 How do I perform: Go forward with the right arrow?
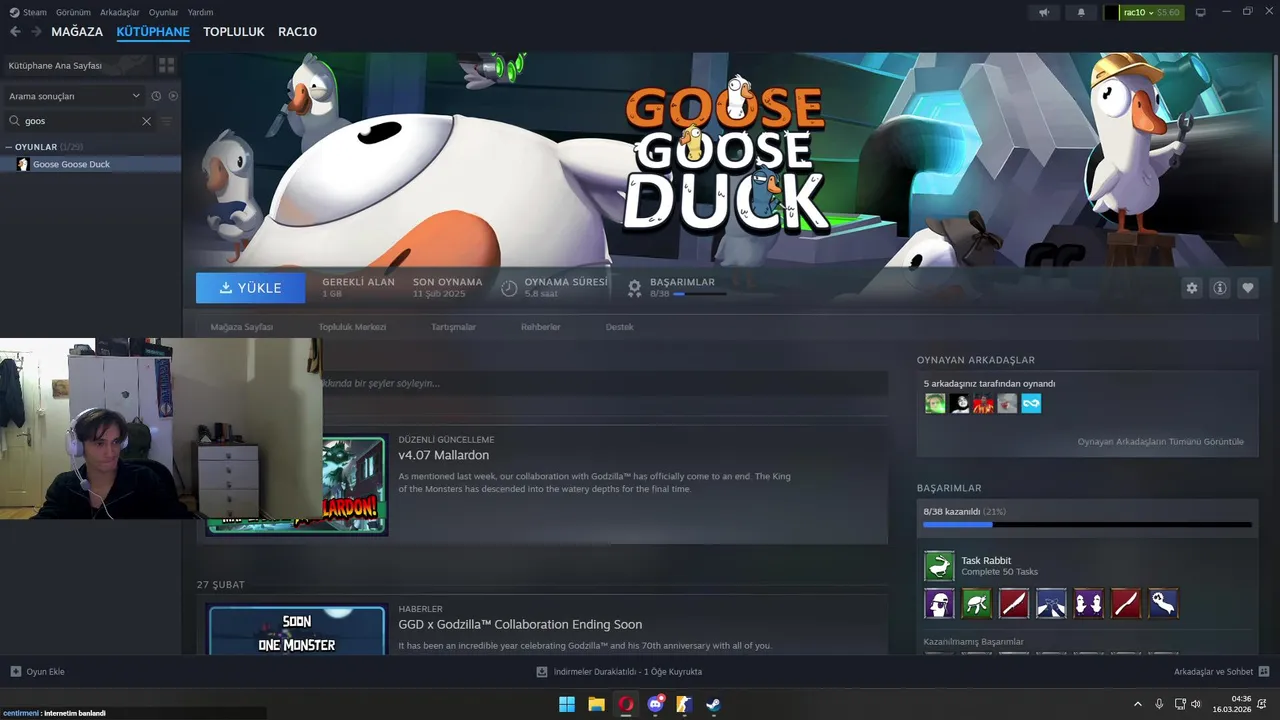[x=36, y=32]
